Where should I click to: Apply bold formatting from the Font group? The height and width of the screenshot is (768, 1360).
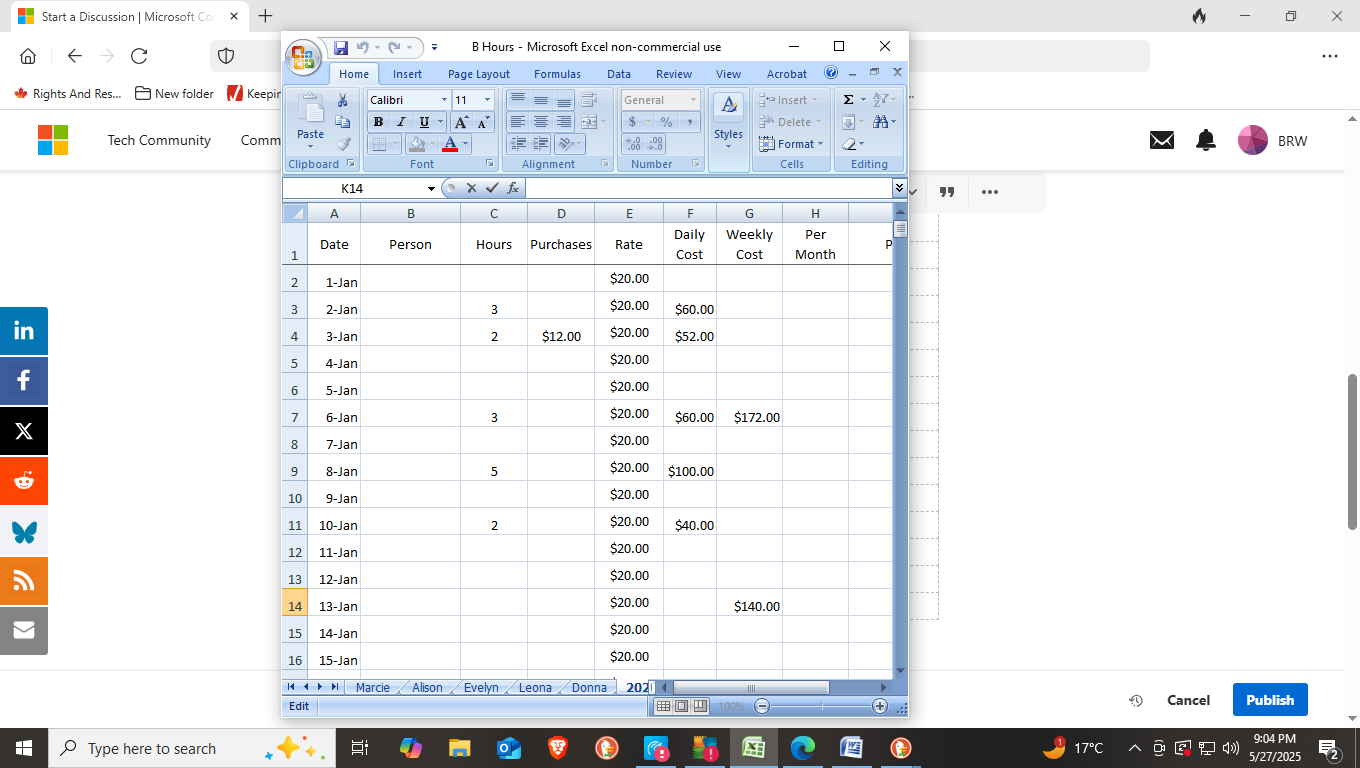click(379, 122)
